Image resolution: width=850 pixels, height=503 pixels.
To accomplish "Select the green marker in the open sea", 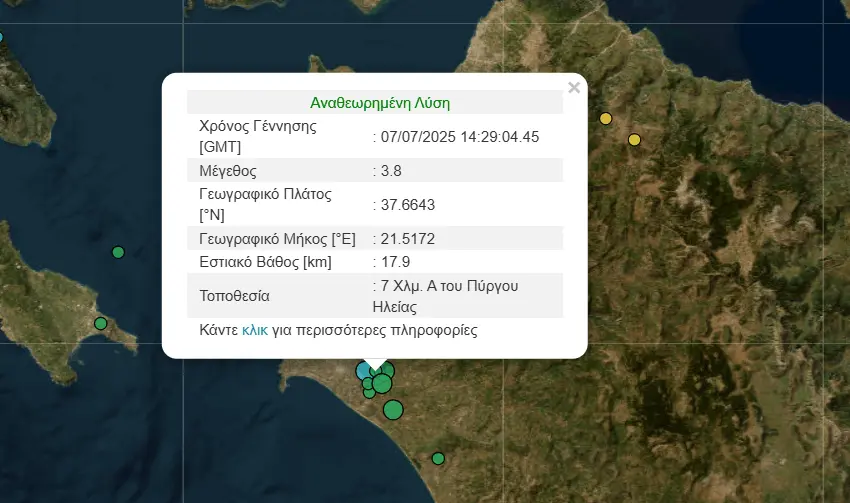I will (118, 252).
